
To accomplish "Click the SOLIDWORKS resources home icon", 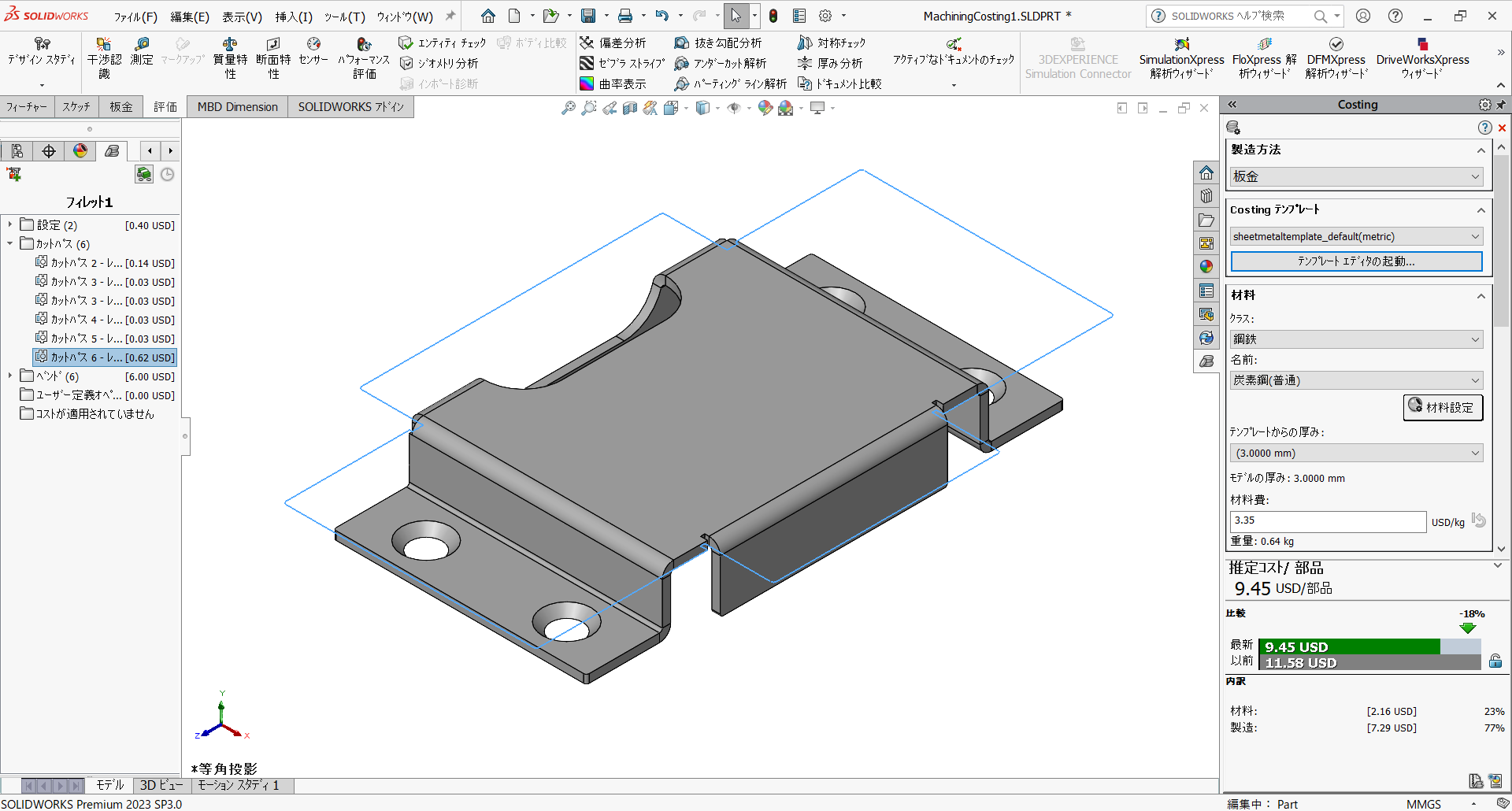I will pyautogui.click(x=1206, y=172).
